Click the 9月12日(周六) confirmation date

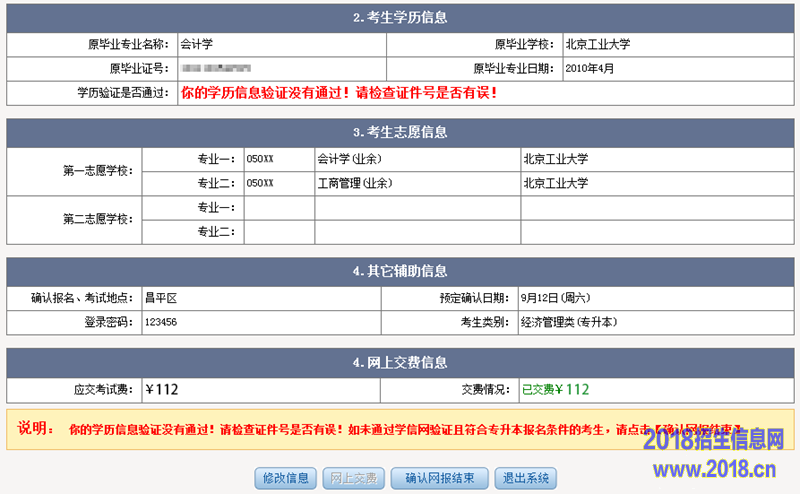(556, 298)
